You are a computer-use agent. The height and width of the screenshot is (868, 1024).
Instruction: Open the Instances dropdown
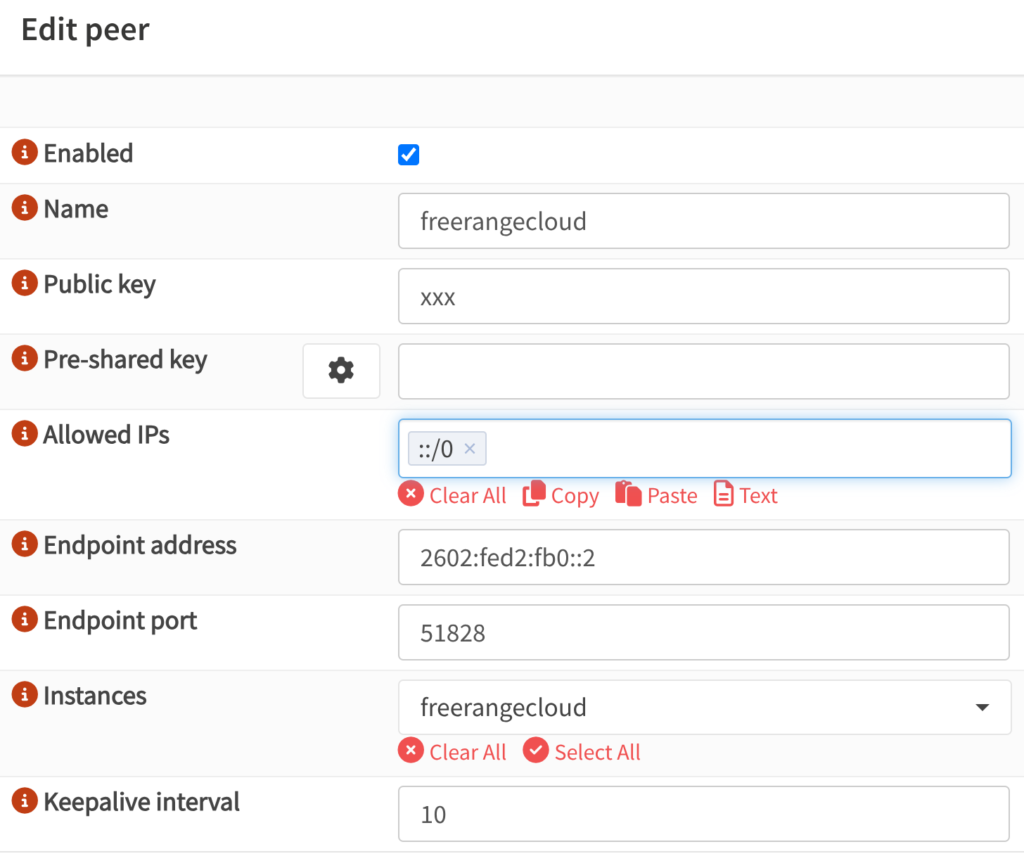704,708
